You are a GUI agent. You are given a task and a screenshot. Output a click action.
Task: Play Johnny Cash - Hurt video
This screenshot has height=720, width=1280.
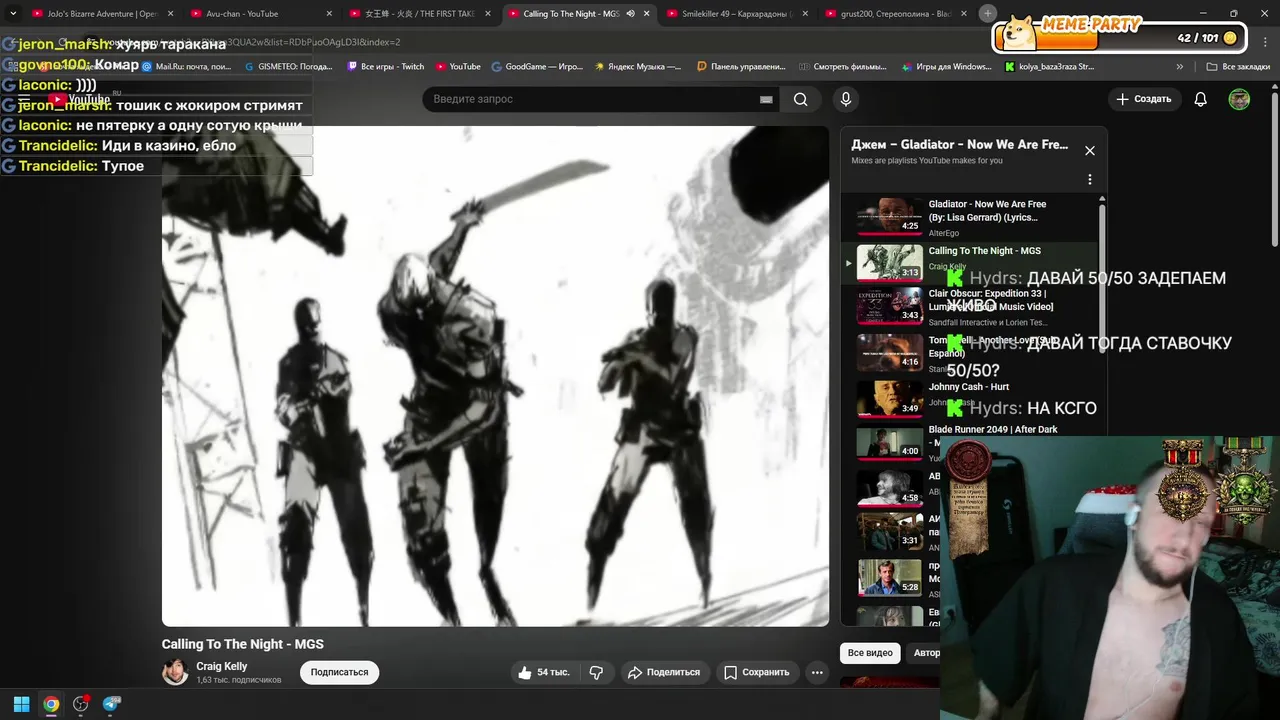[x=970, y=398]
